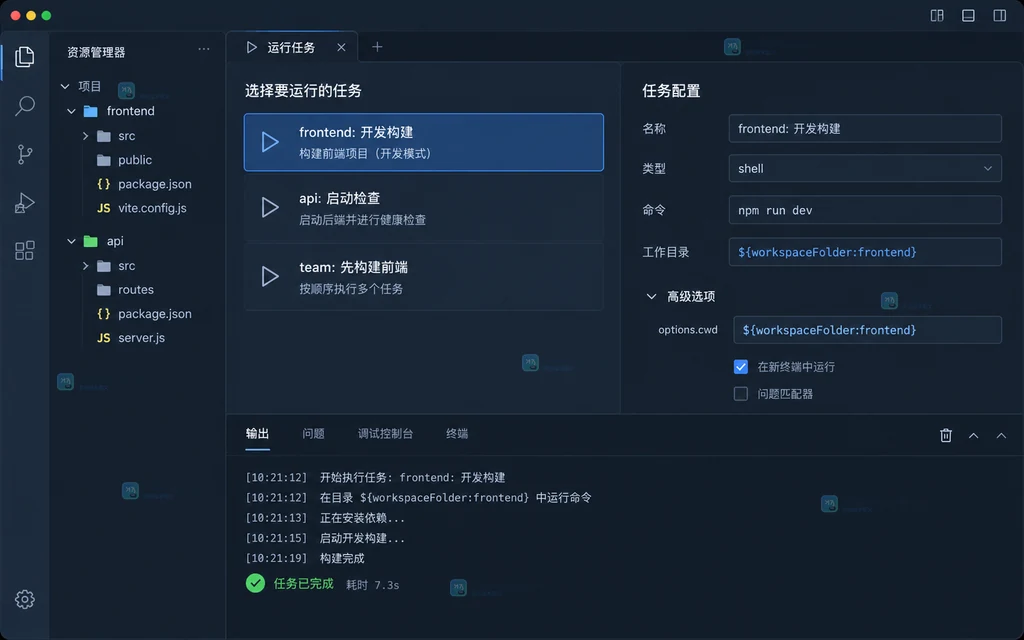Maximize panel with the last up chevron

pos(1000,436)
